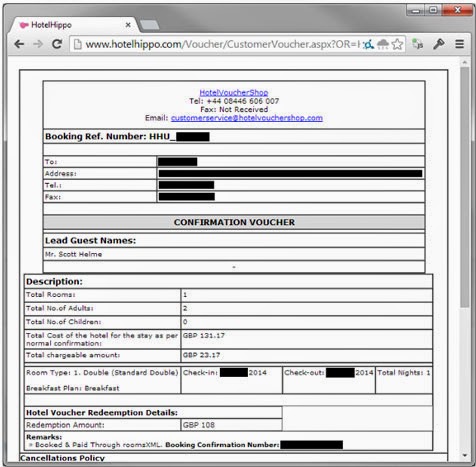Click the HotelHippo tab favicon
Viewport: 476px width, 467px height.
pos(23,25)
